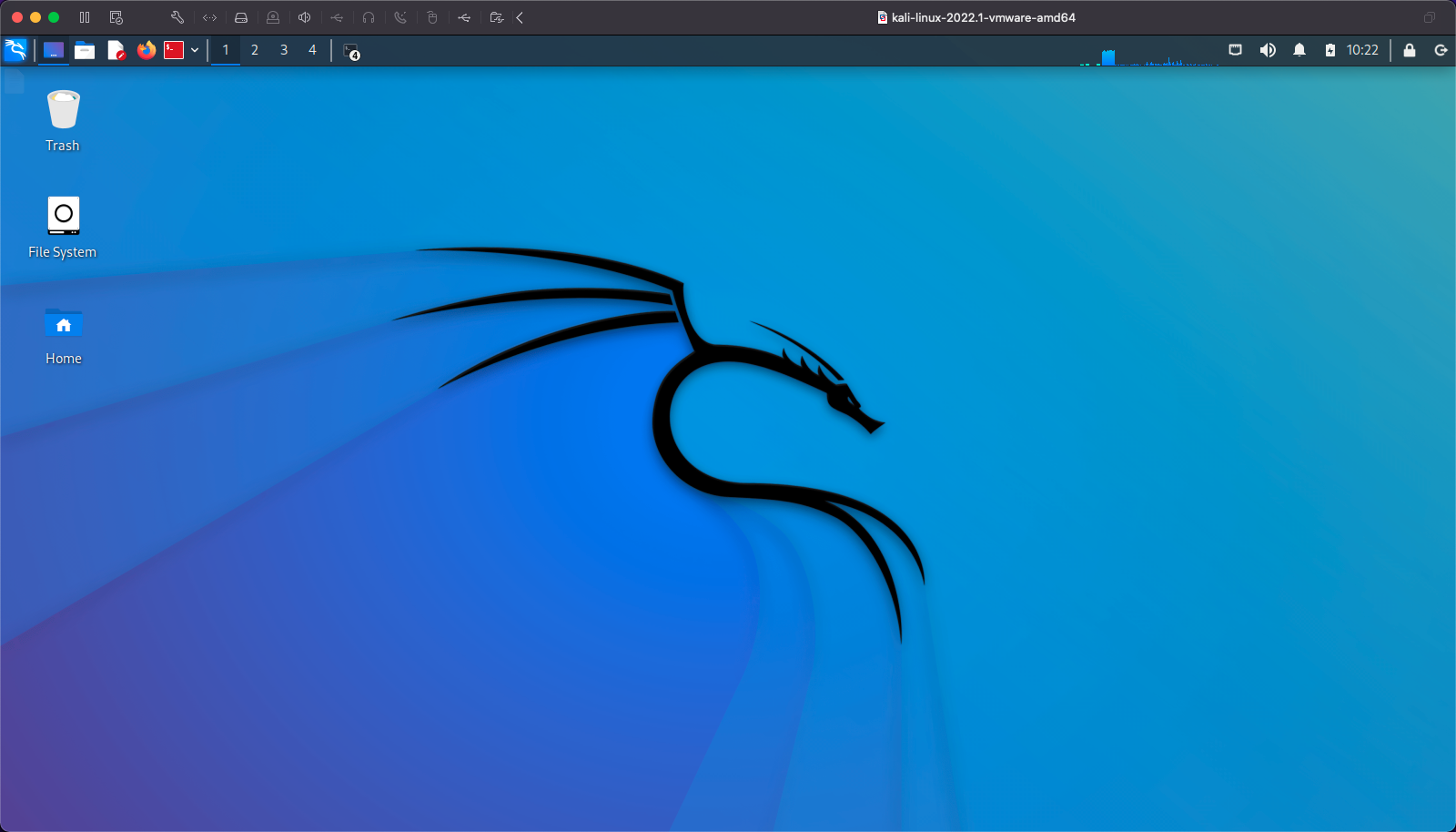1456x832 pixels.
Task: Open the Home folder desktop icon
Action: (x=63, y=335)
